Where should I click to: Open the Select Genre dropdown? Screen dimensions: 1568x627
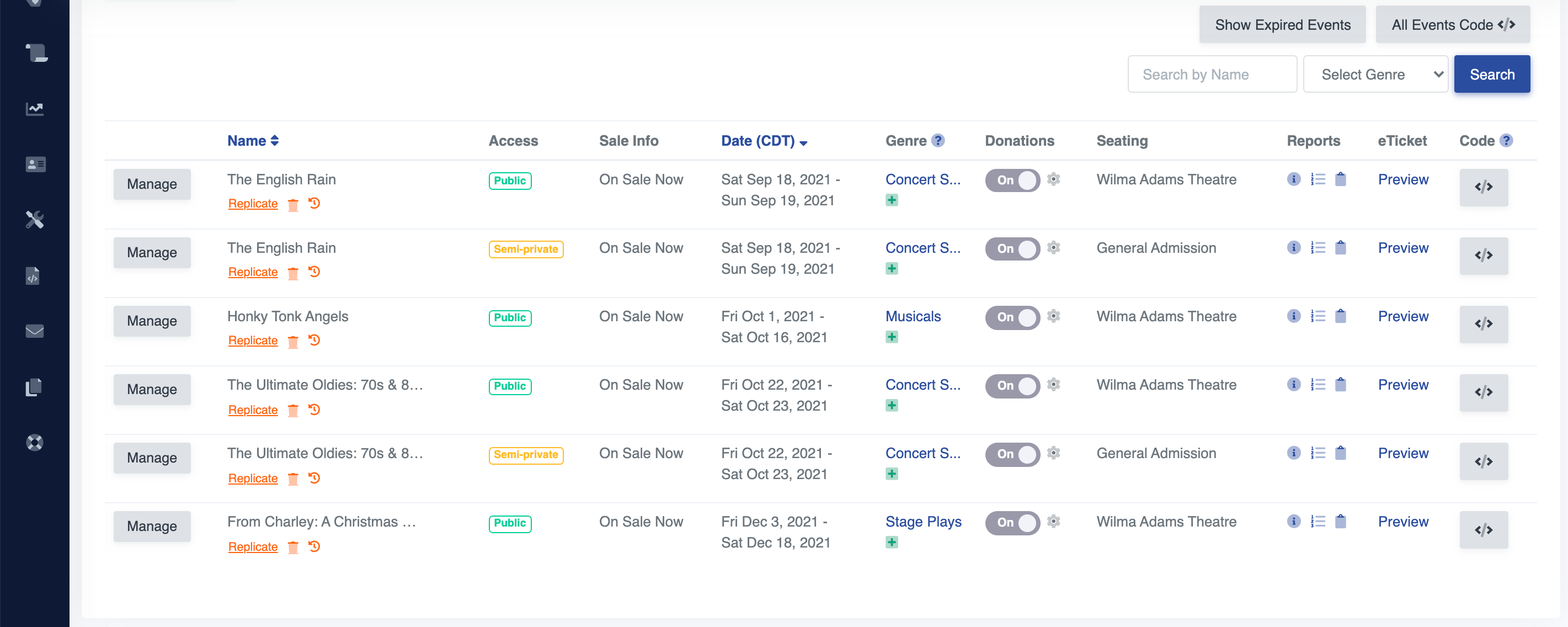(x=1375, y=75)
